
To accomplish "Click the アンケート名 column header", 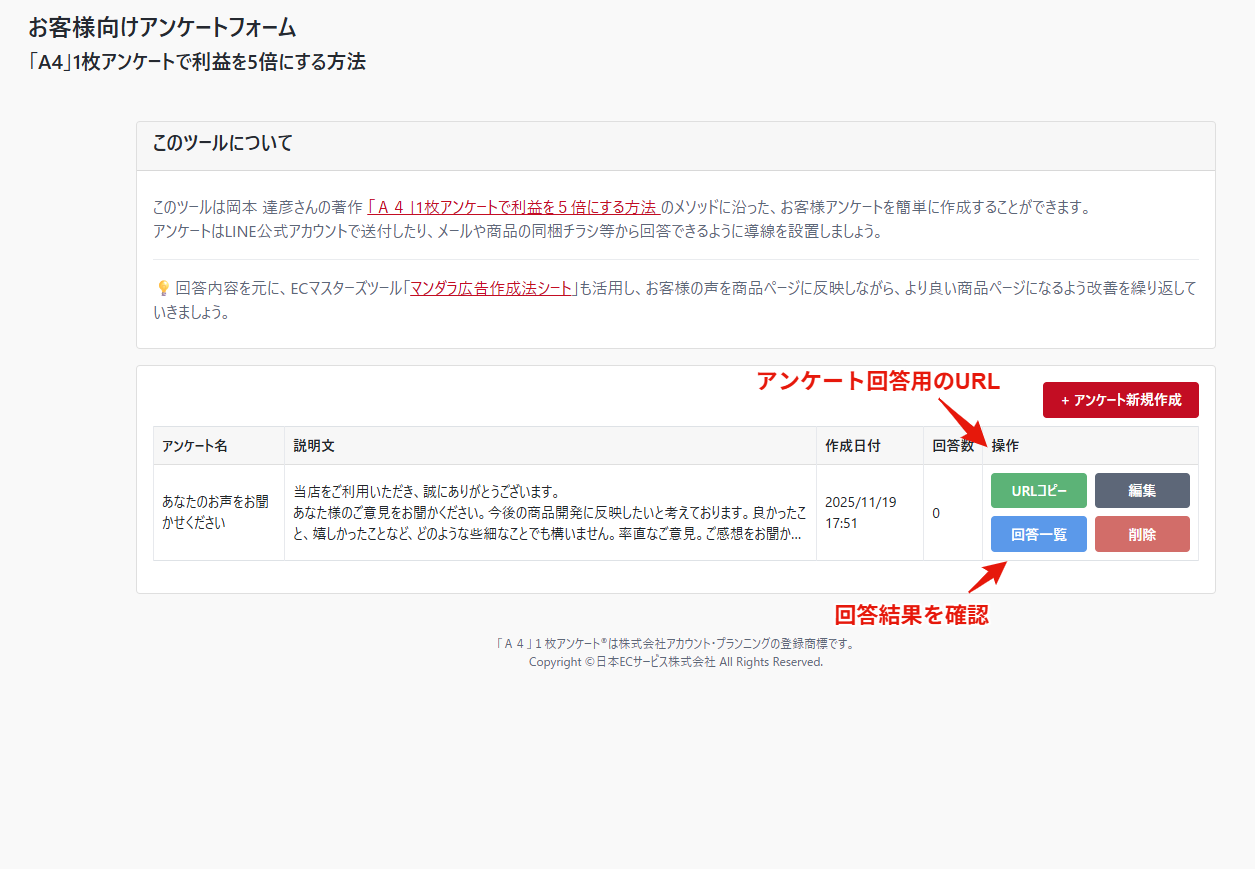I will tap(195, 446).
